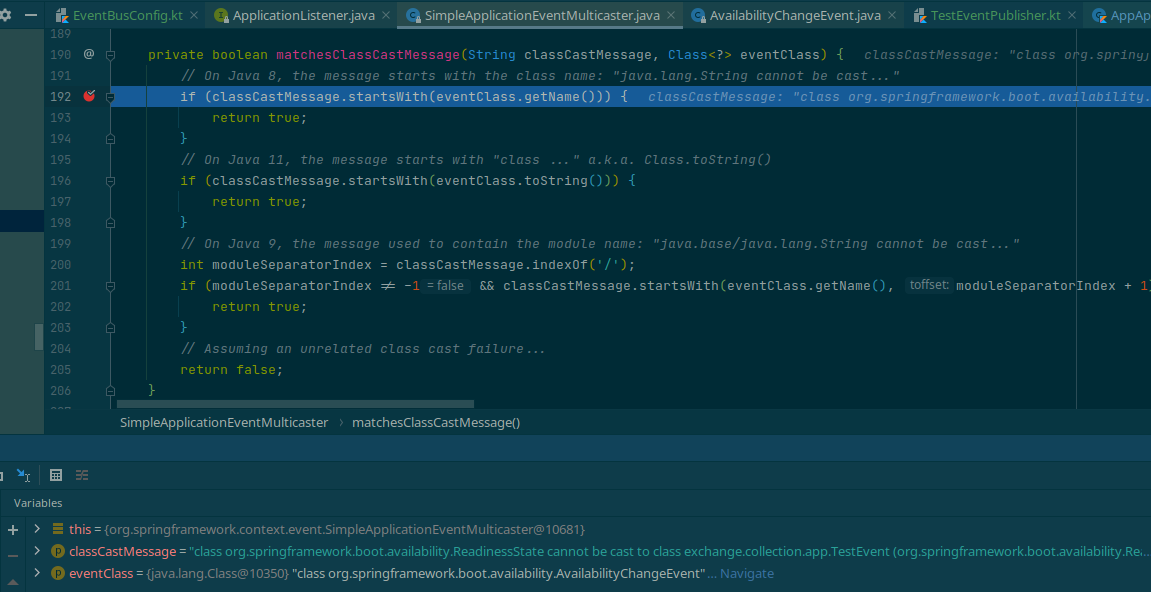The width and height of the screenshot is (1151, 592).
Task: Click the Kotlin icon on the TestEventPublisher.kt tab
Action: tap(919, 15)
